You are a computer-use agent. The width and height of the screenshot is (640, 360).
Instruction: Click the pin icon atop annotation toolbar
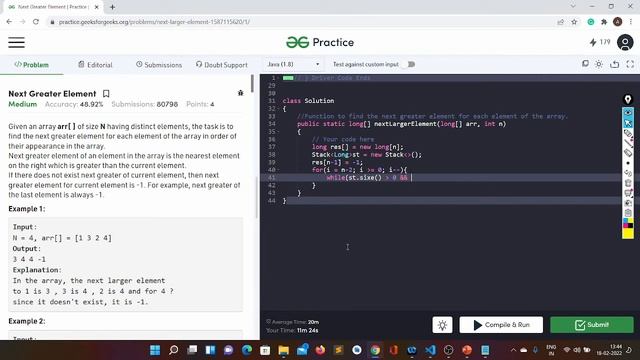click(x=628, y=99)
